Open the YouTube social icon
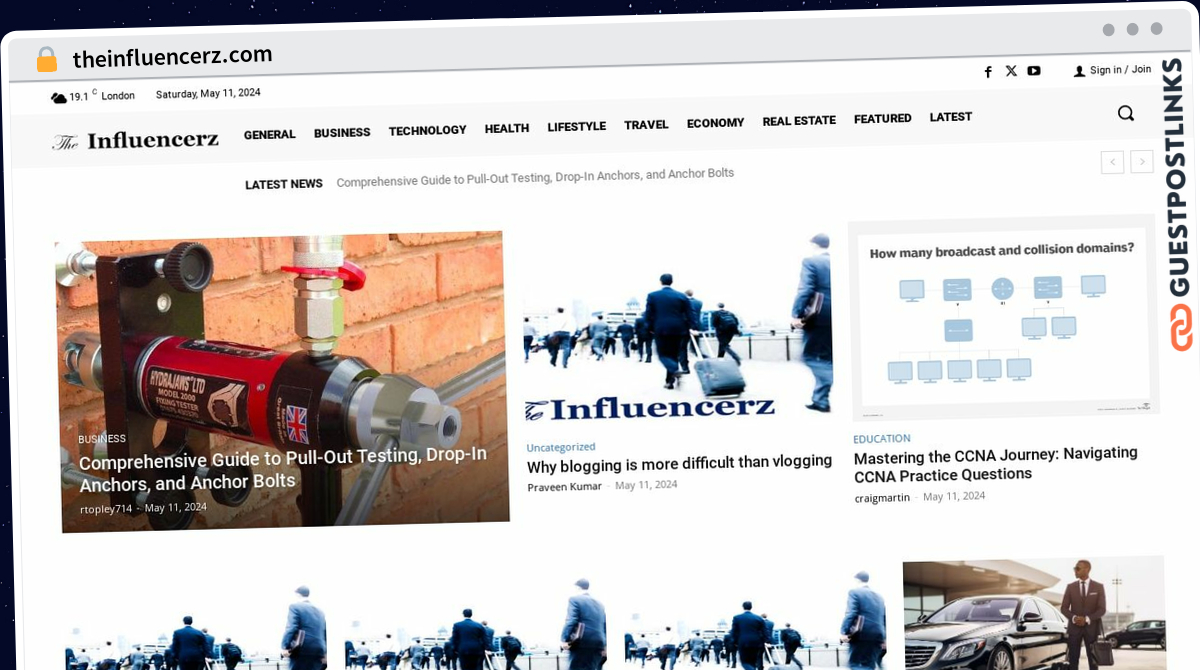The image size is (1200, 670). click(1034, 70)
